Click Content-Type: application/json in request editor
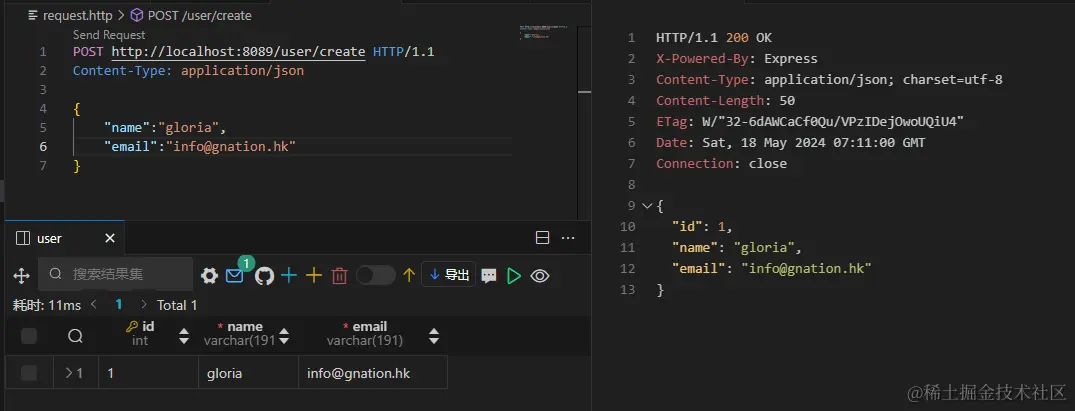Image resolution: width=1075 pixels, height=411 pixels. click(189, 71)
